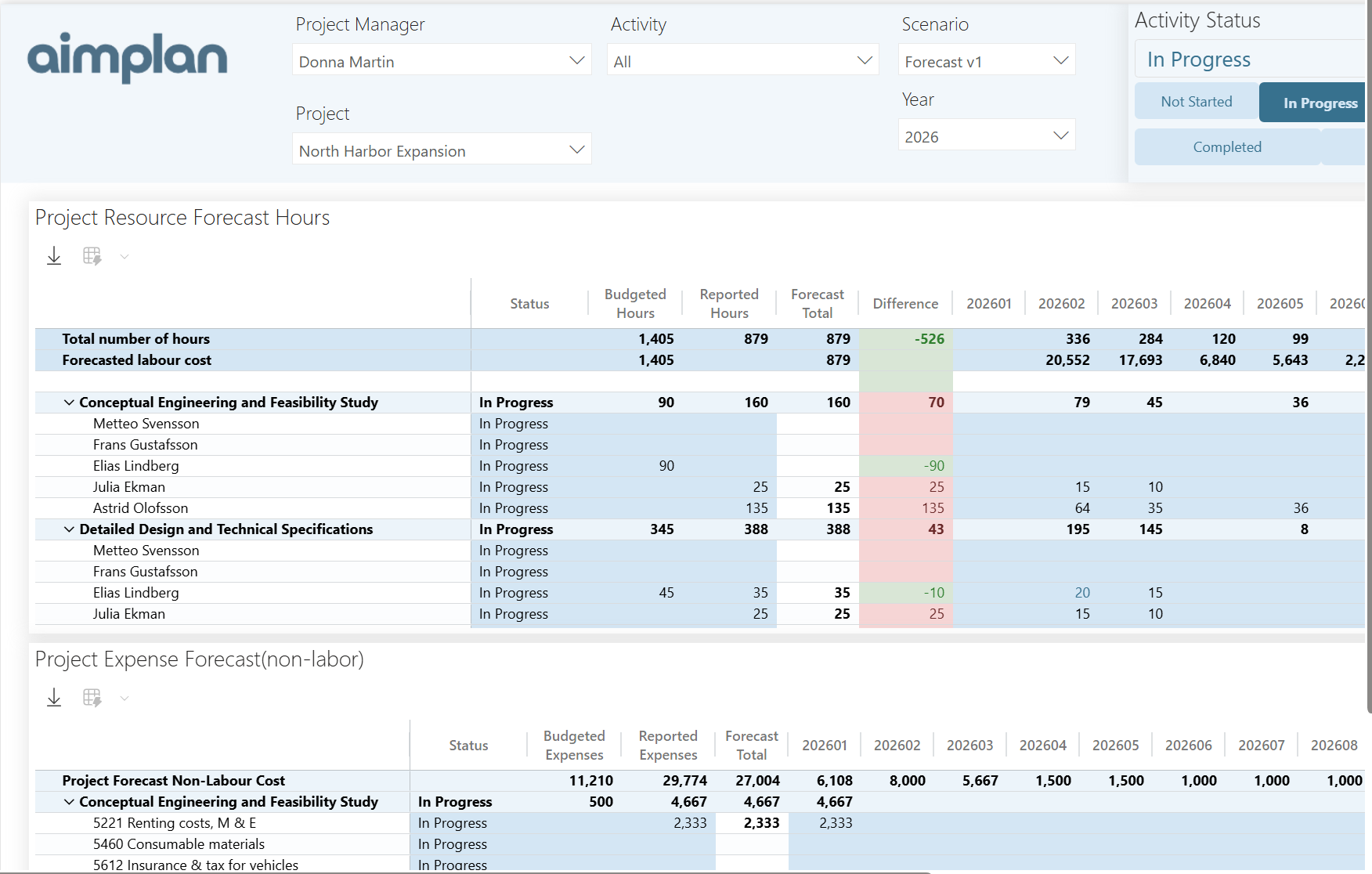Expand export chevron beside Resource Forecast table icon

point(125,256)
